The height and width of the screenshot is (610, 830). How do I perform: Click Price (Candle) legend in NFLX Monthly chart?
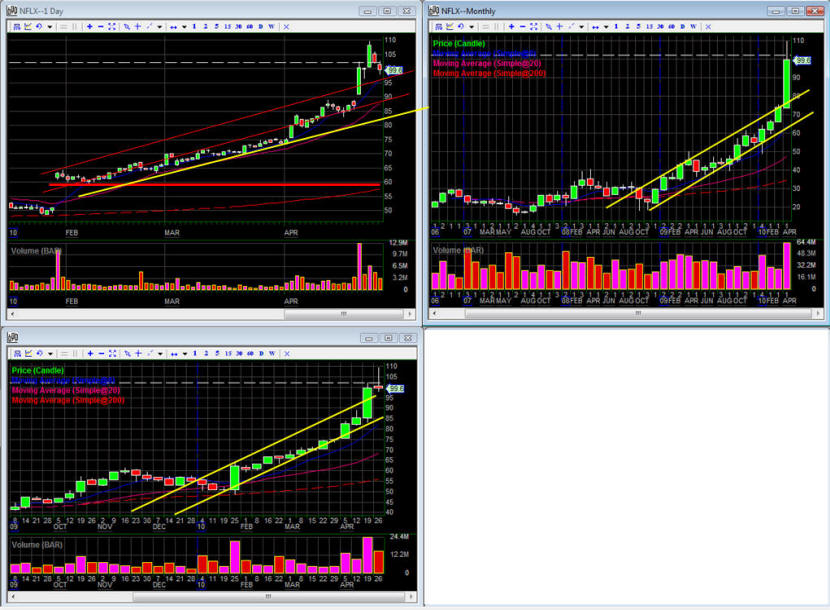coord(458,43)
